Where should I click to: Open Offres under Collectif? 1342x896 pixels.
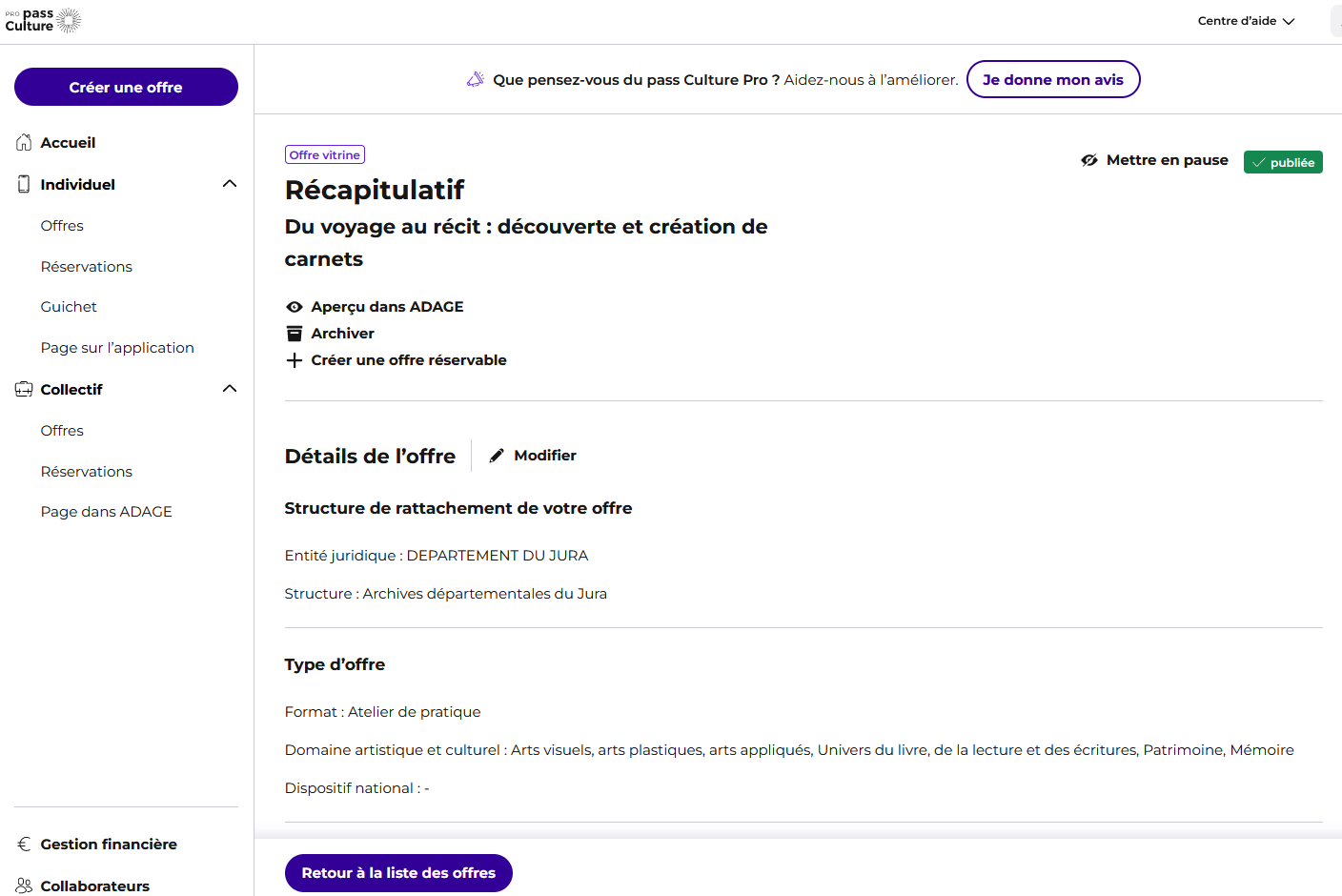(x=62, y=431)
